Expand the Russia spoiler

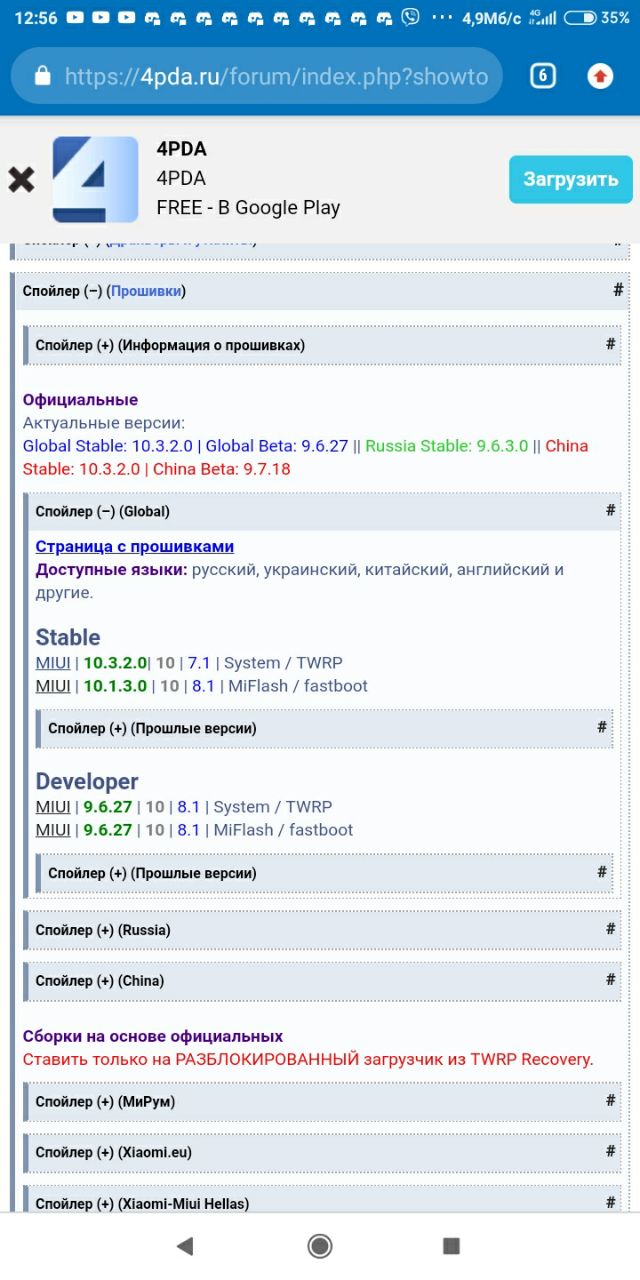click(x=322, y=930)
